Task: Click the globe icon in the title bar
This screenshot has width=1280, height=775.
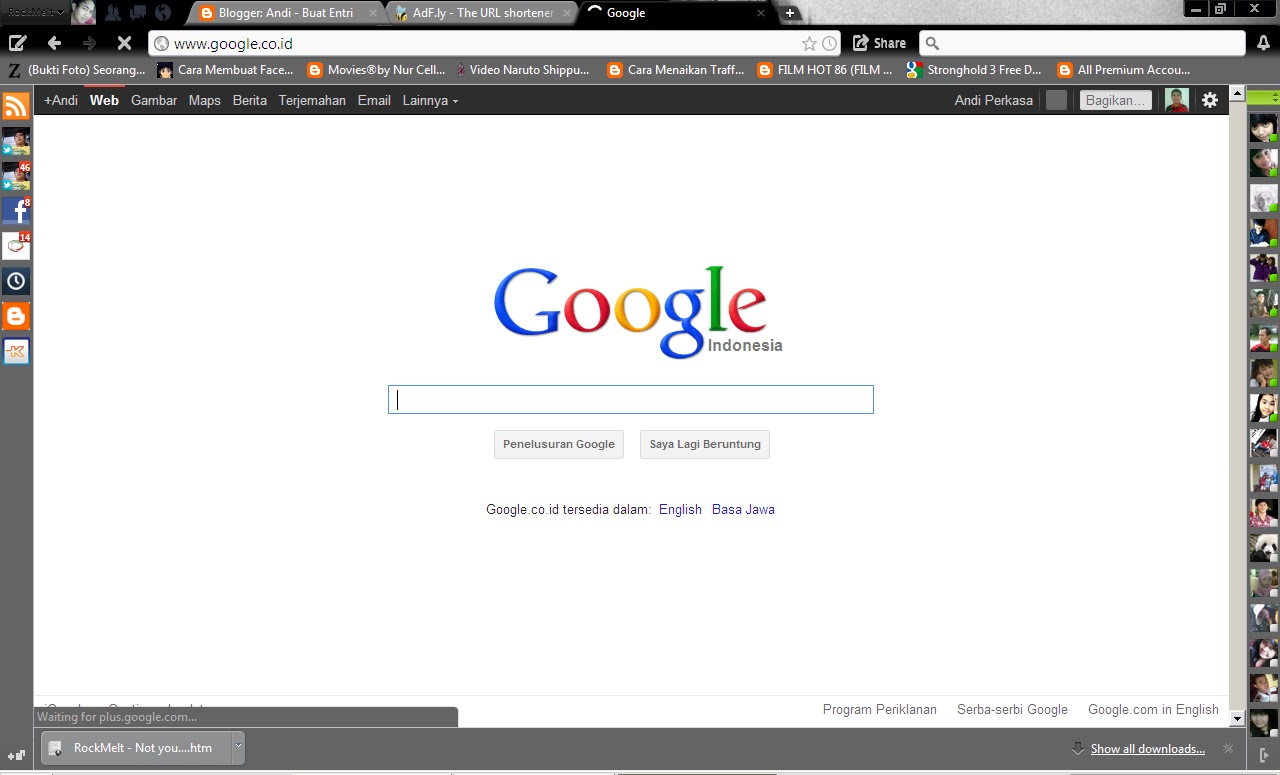Action: (163, 13)
